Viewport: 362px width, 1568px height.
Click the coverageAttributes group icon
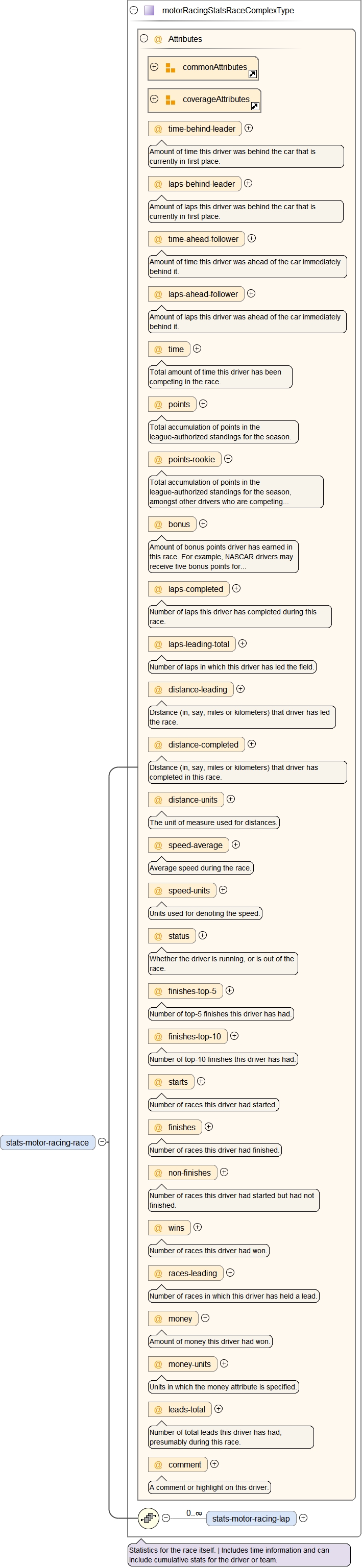click(x=171, y=100)
